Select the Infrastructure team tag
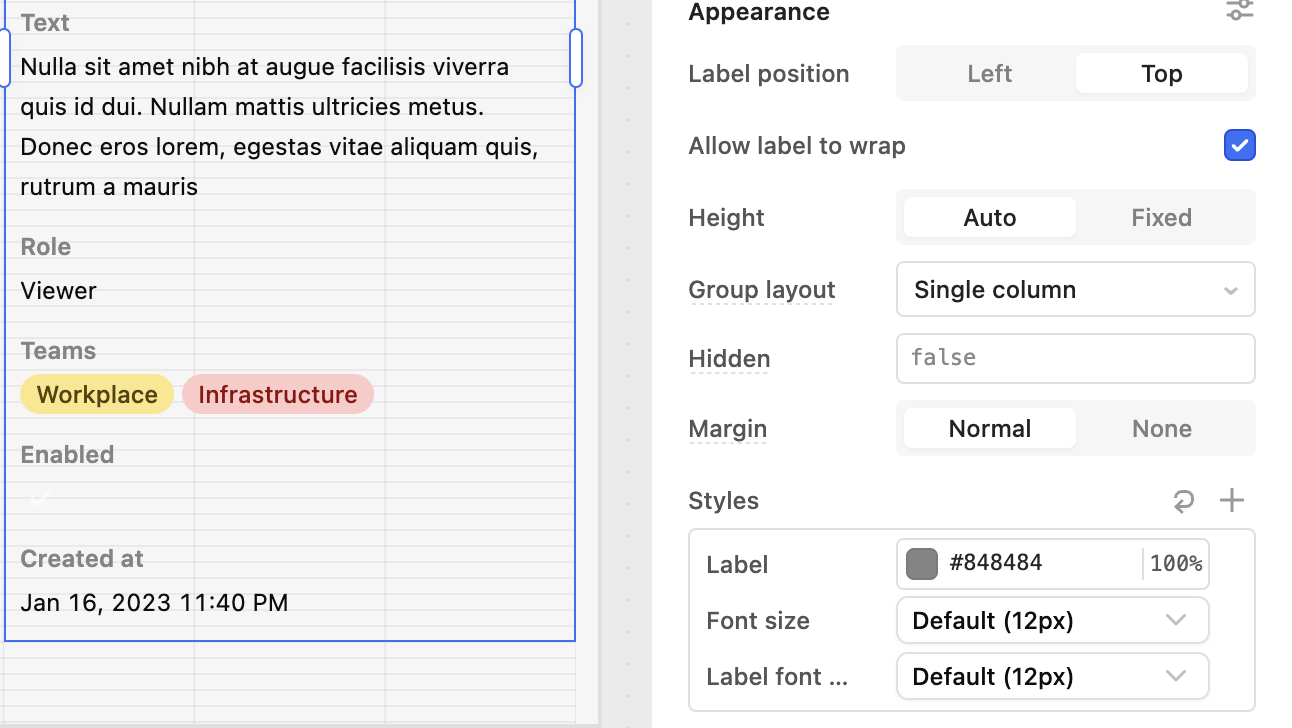The width and height of the screenshot is (1292, 728). [x=277, y=394]
